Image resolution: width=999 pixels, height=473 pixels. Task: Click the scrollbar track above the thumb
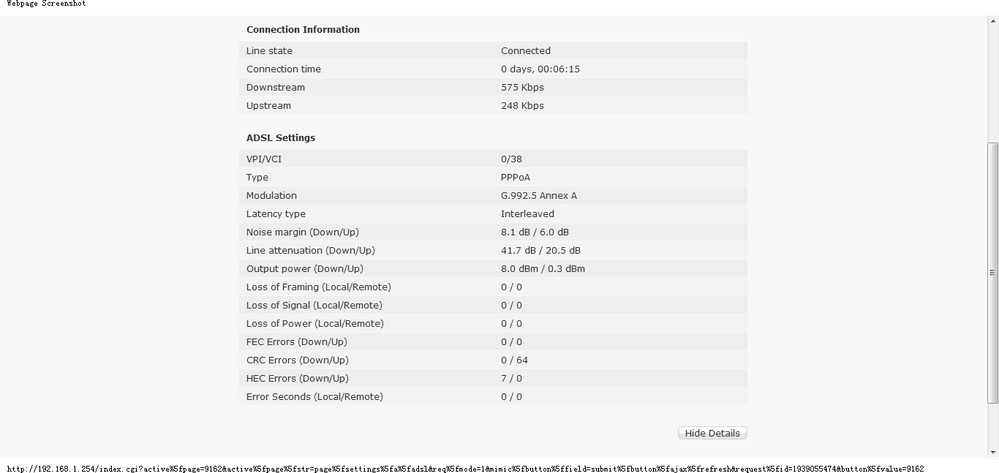(x=992, y=80)
